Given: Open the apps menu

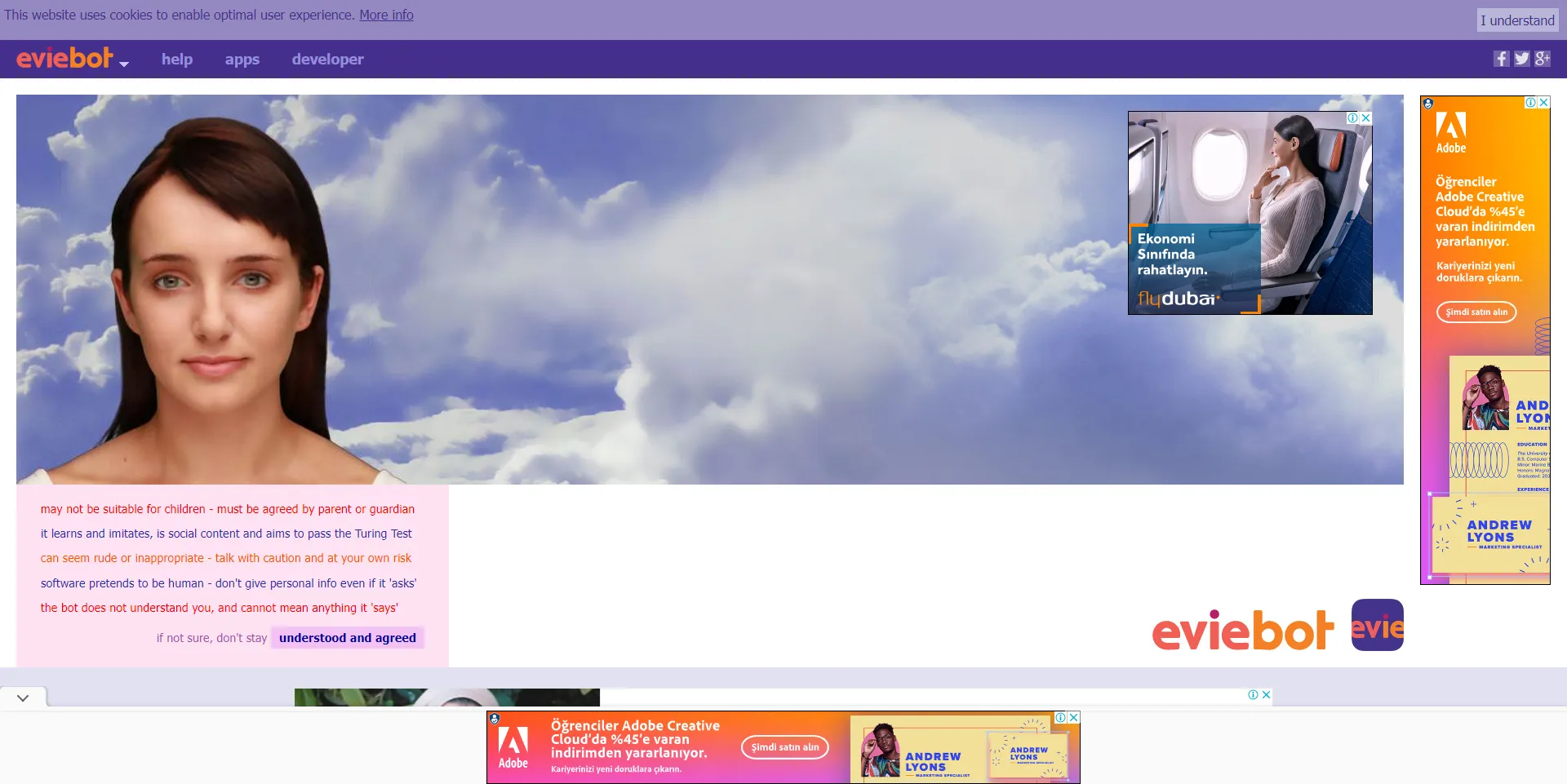Looking at the screenshot, I should (242, 60).
